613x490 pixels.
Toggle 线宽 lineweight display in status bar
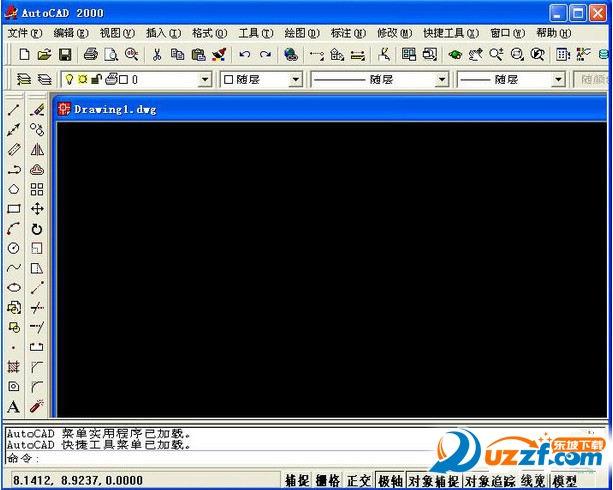[533, 481]
